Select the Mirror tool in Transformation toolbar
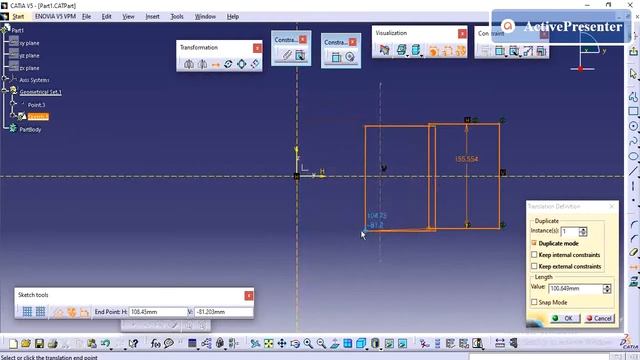The height and width of the screenshot is (360, 640). tap(189, 64)
